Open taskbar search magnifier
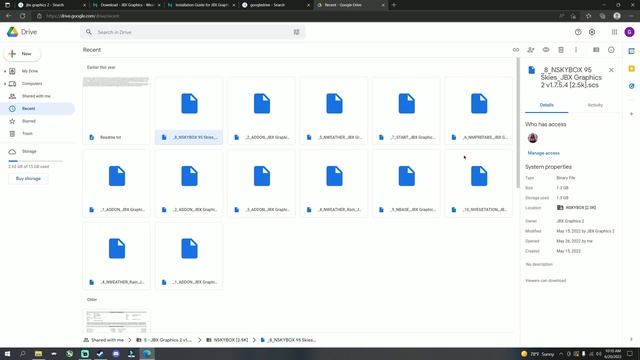640x360 pixels. (22, 354)
